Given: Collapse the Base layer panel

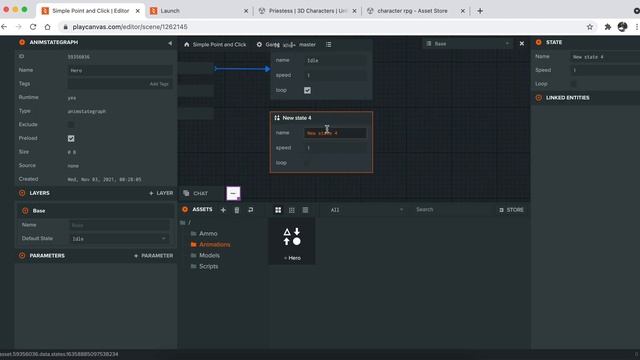Looking at the screenshot, I should pos(25,211).
